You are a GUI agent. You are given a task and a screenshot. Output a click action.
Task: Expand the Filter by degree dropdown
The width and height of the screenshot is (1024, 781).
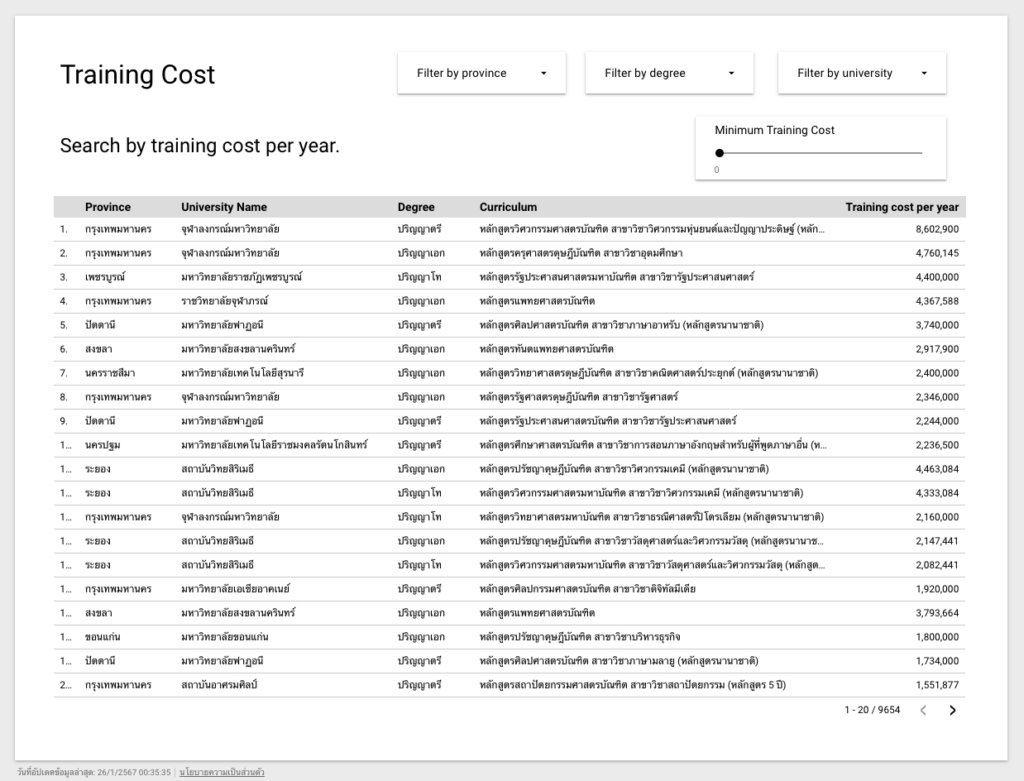[x=668, y=73]
